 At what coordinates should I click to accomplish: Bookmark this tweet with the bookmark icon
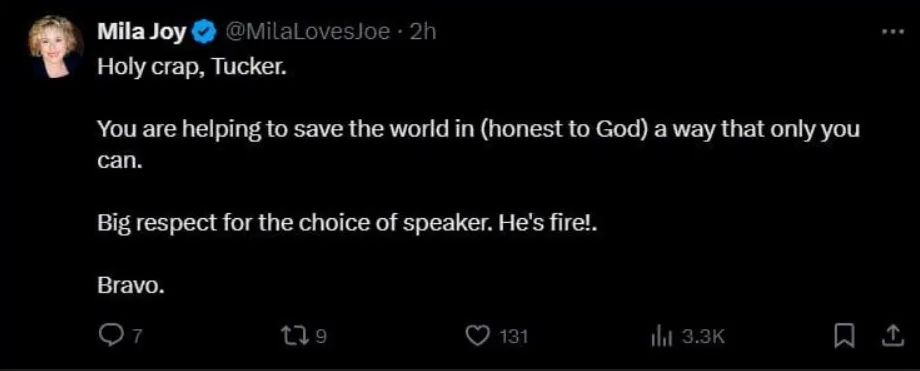[844, 336]
